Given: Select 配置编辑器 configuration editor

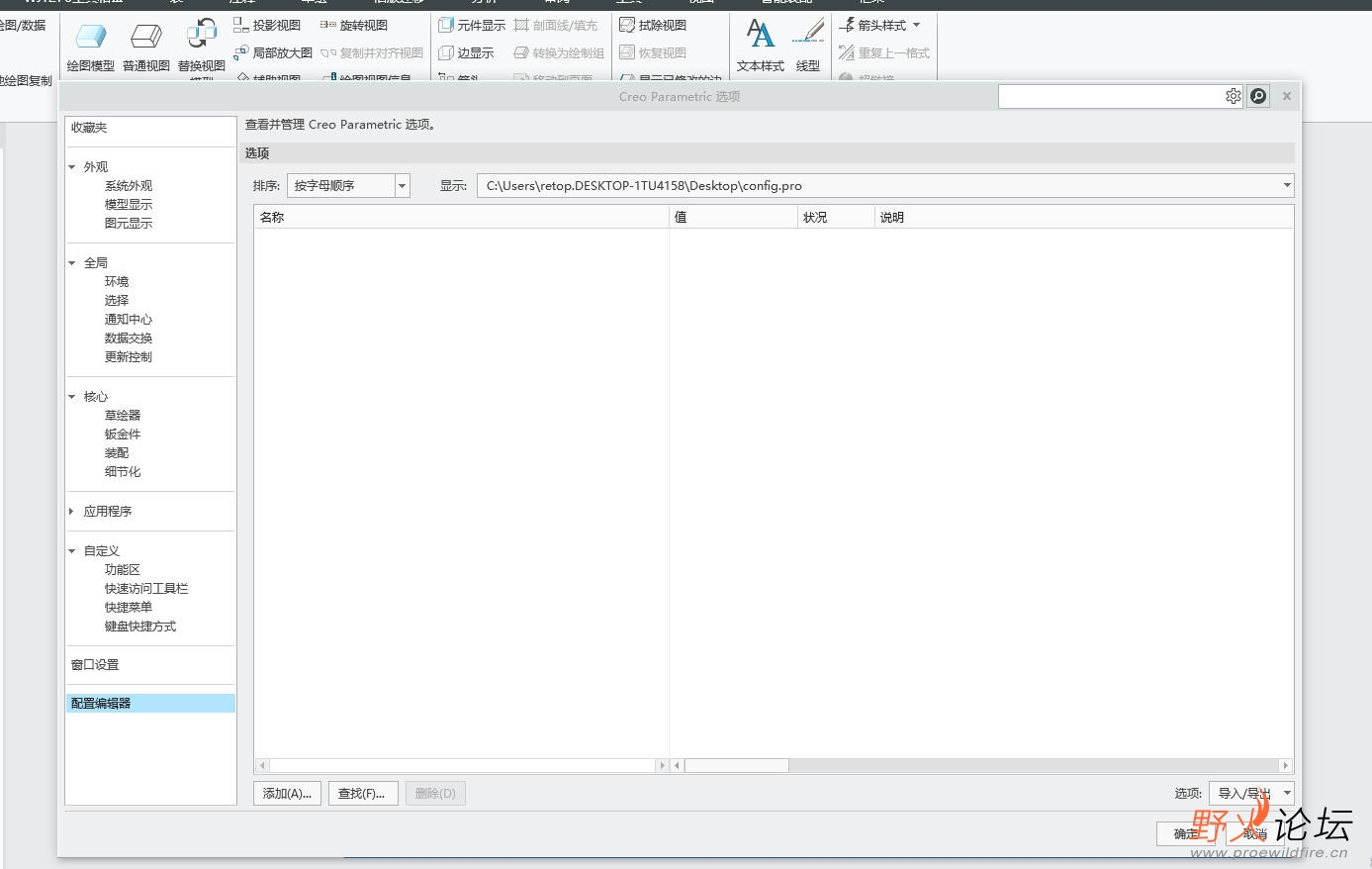Looking at the screenshot, I should [x=150, y=704].
